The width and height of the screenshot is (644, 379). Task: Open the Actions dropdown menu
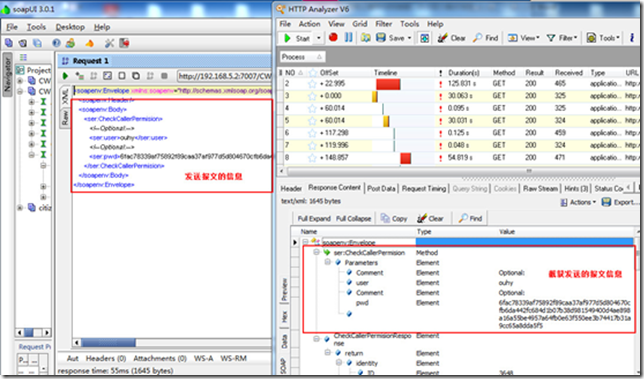578,202
